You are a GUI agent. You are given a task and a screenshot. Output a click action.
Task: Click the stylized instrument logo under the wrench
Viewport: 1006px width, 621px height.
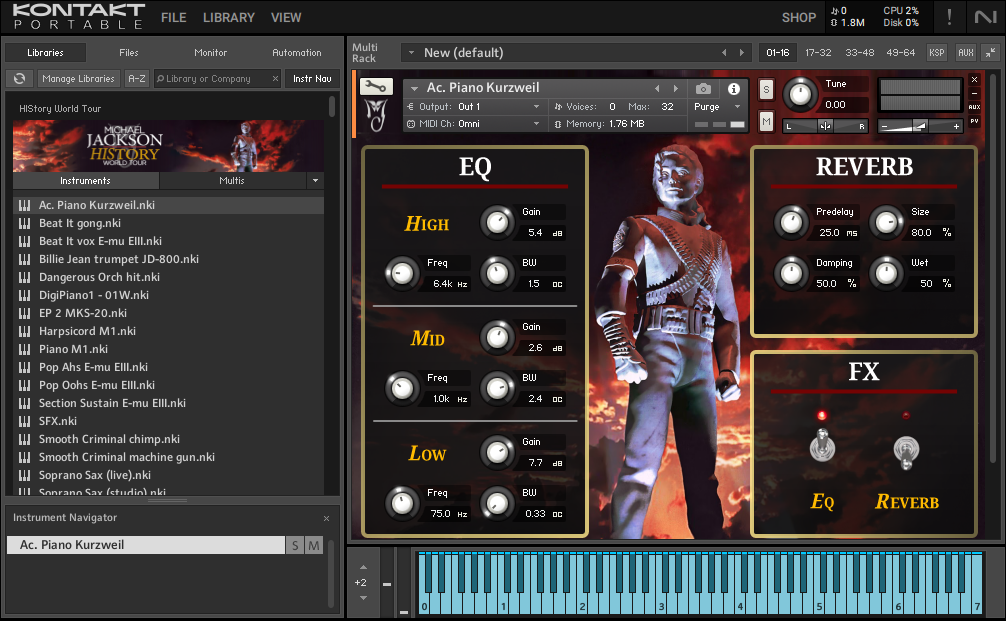tap(376, 115)
